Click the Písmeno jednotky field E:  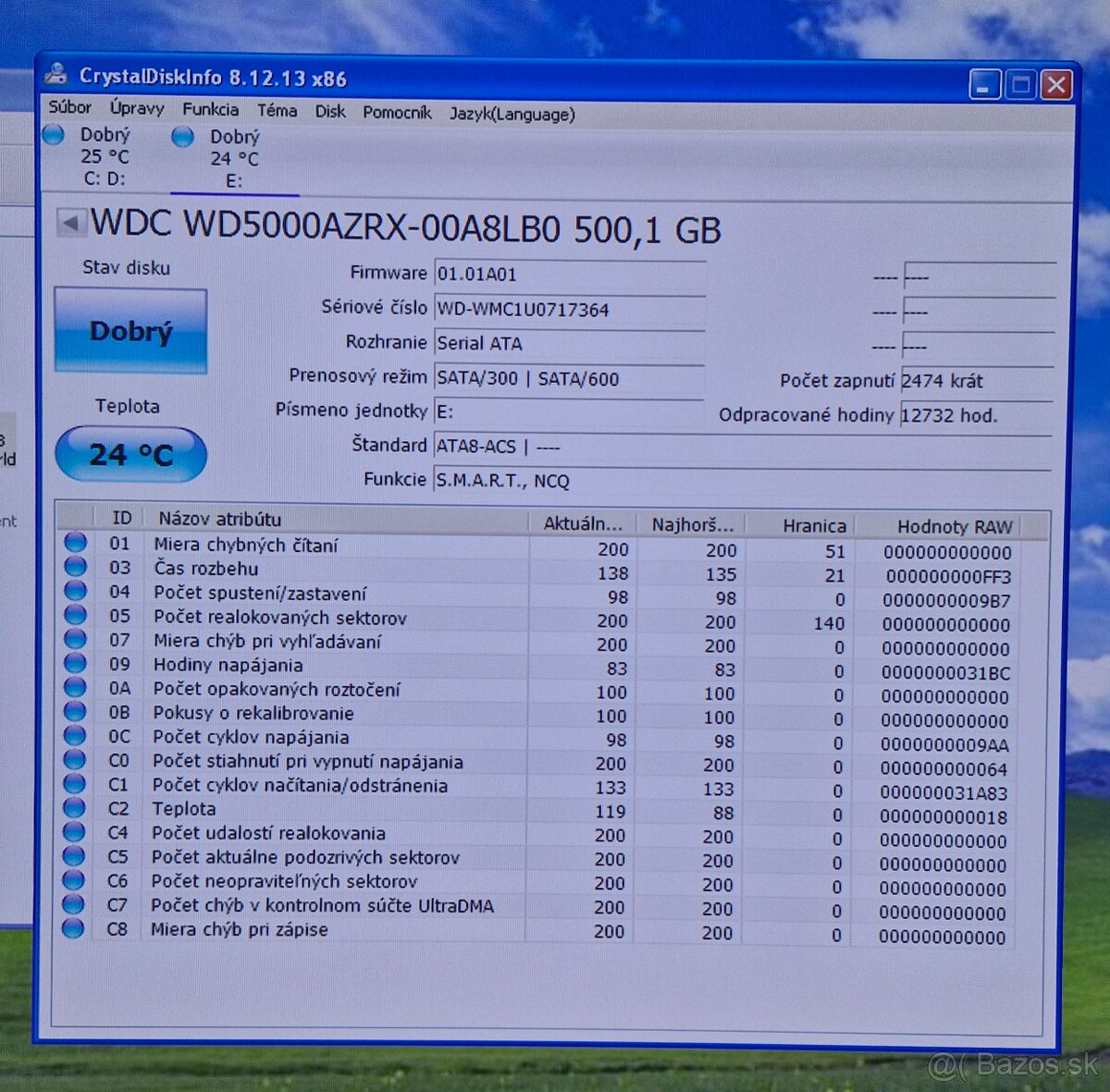pyautogui.click(x=569, y=412)
